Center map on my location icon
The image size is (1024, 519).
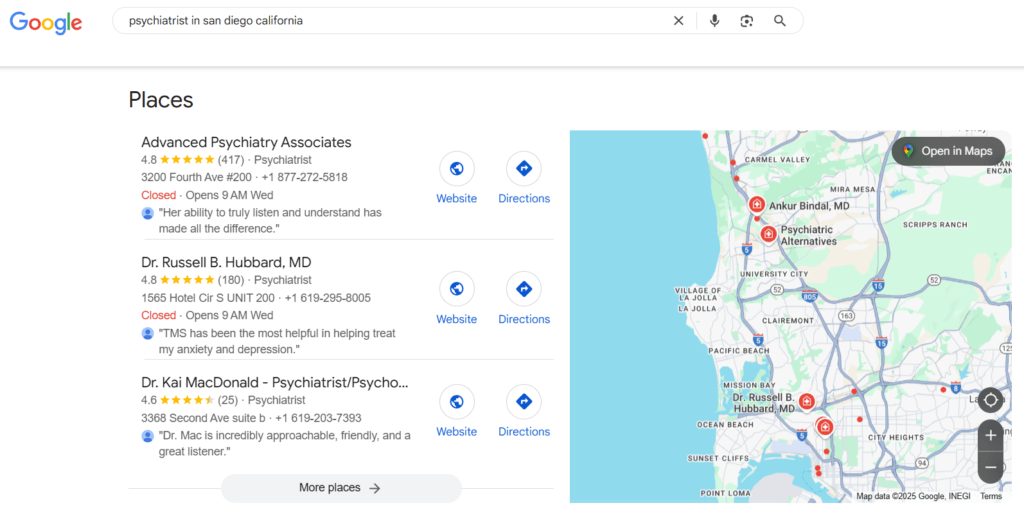pyautogui.click(x=991, y=400)
